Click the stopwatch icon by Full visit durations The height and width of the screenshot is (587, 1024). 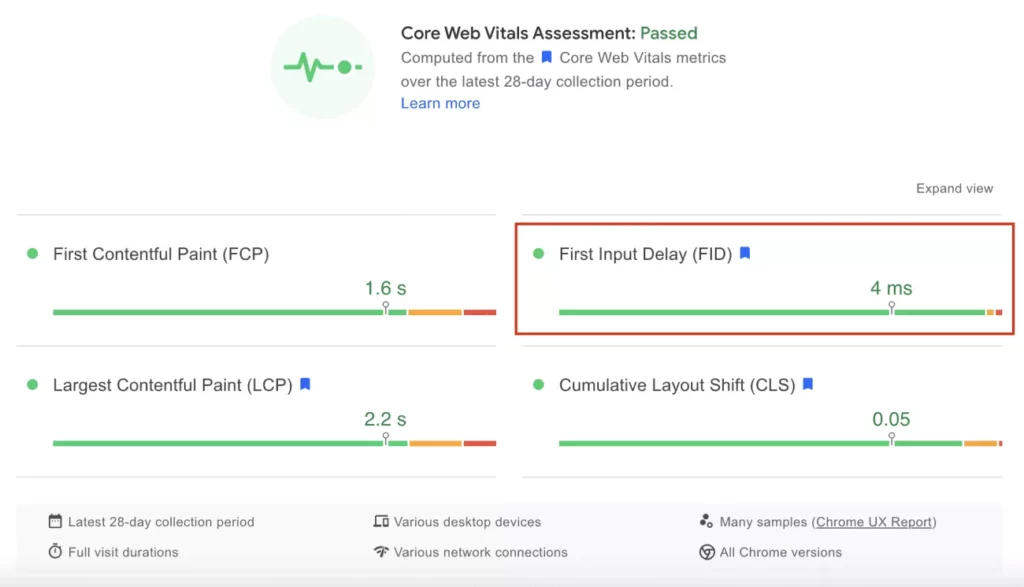tap(55, 551)
